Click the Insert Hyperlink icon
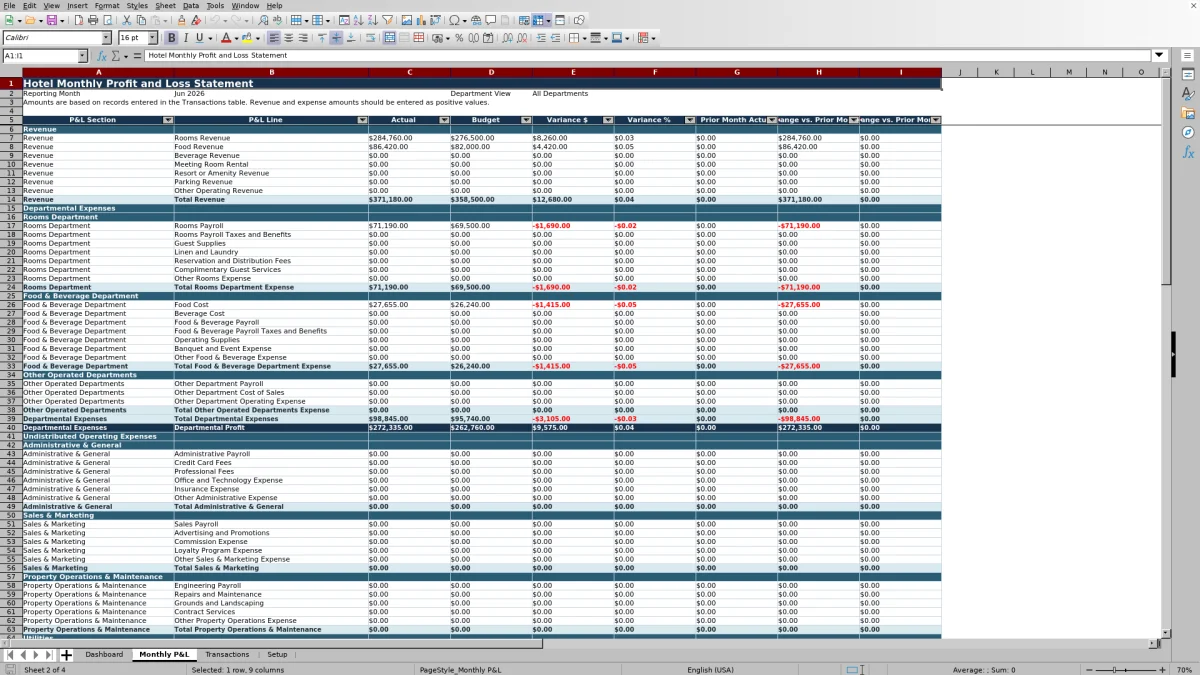 click(476, 20)
